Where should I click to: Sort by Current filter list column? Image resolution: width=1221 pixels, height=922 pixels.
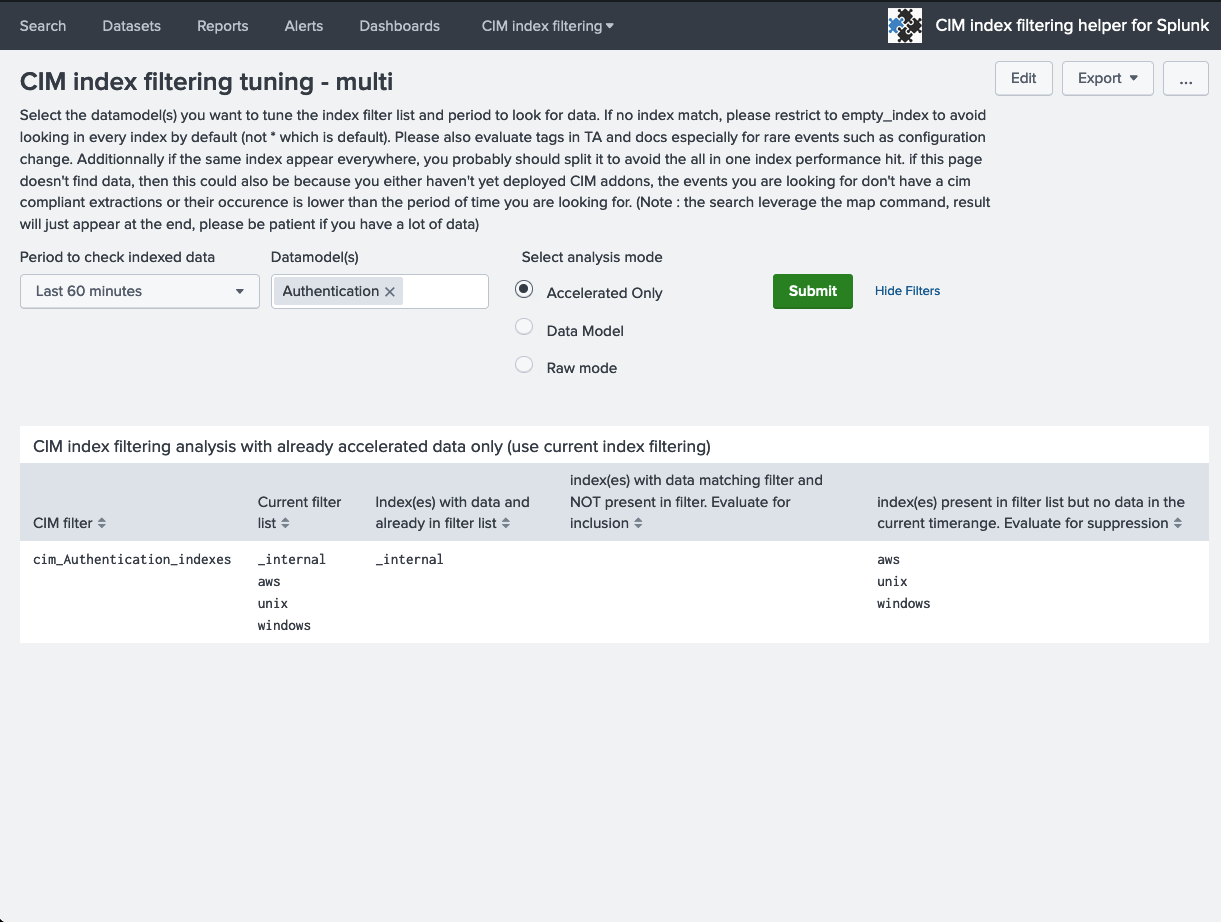(x=285, y=523)
